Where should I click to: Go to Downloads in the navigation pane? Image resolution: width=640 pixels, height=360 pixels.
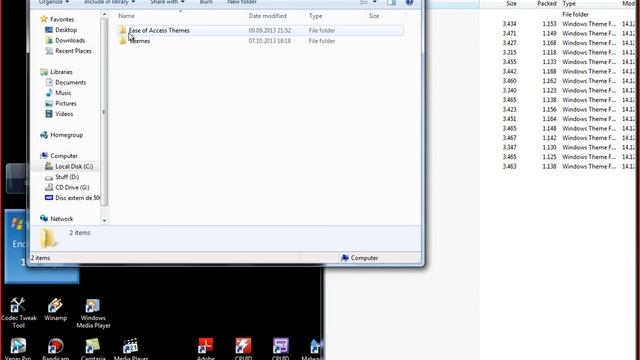coord(70,40)
